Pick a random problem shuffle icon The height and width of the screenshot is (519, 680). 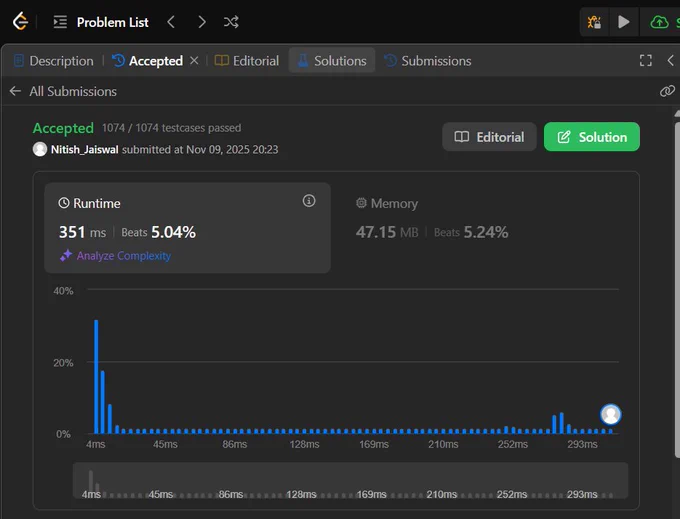coord(231,22)
